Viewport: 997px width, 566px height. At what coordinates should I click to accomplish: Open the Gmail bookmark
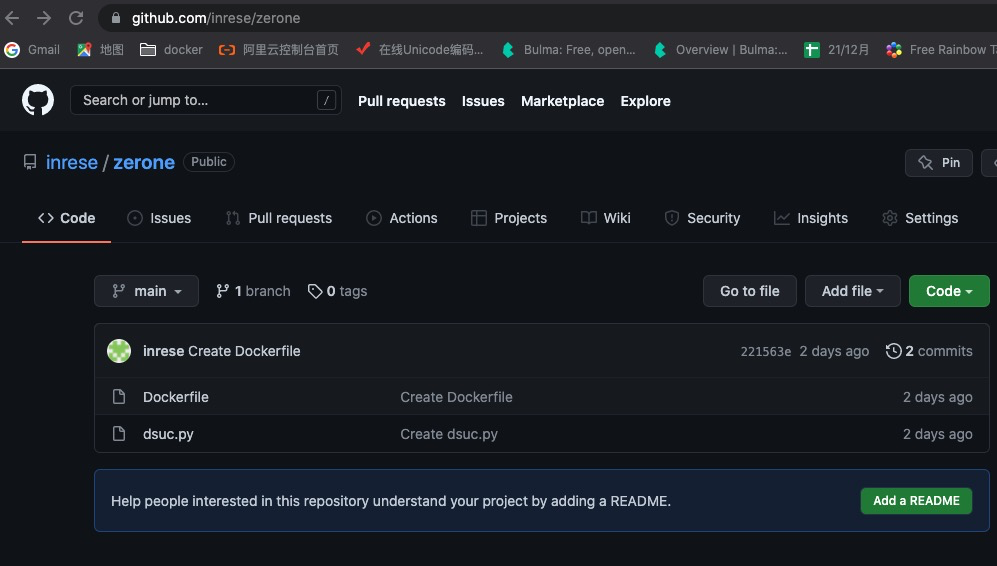[x=32, y=49]
